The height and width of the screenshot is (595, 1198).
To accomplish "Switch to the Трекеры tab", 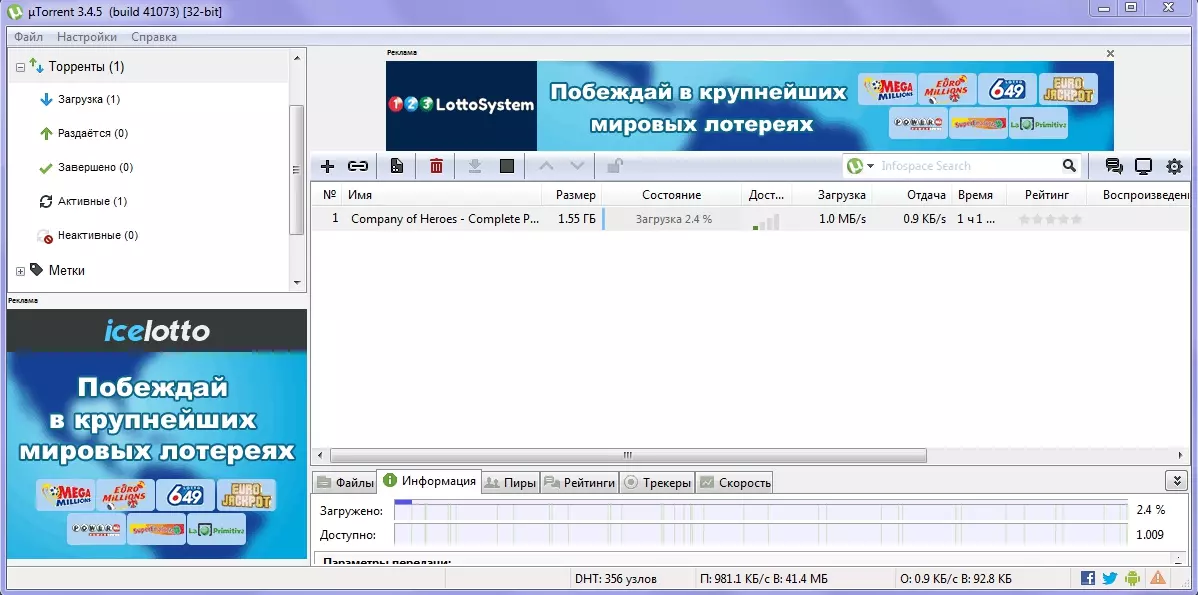I will point(657,483).
